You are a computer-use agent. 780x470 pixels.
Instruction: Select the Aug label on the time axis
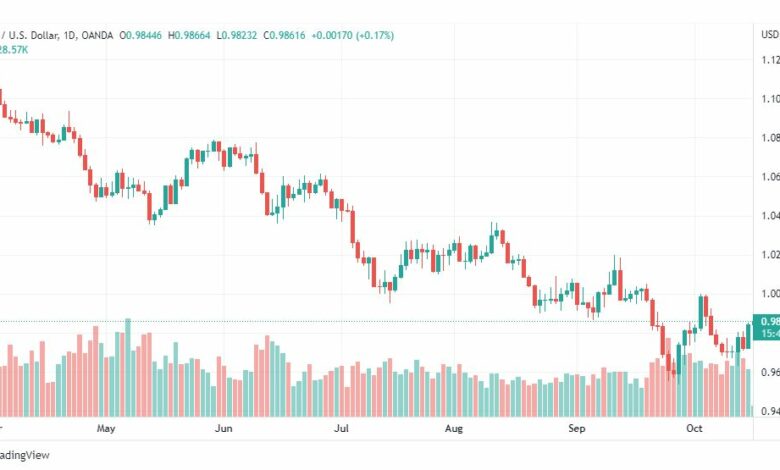coord(454,428)
